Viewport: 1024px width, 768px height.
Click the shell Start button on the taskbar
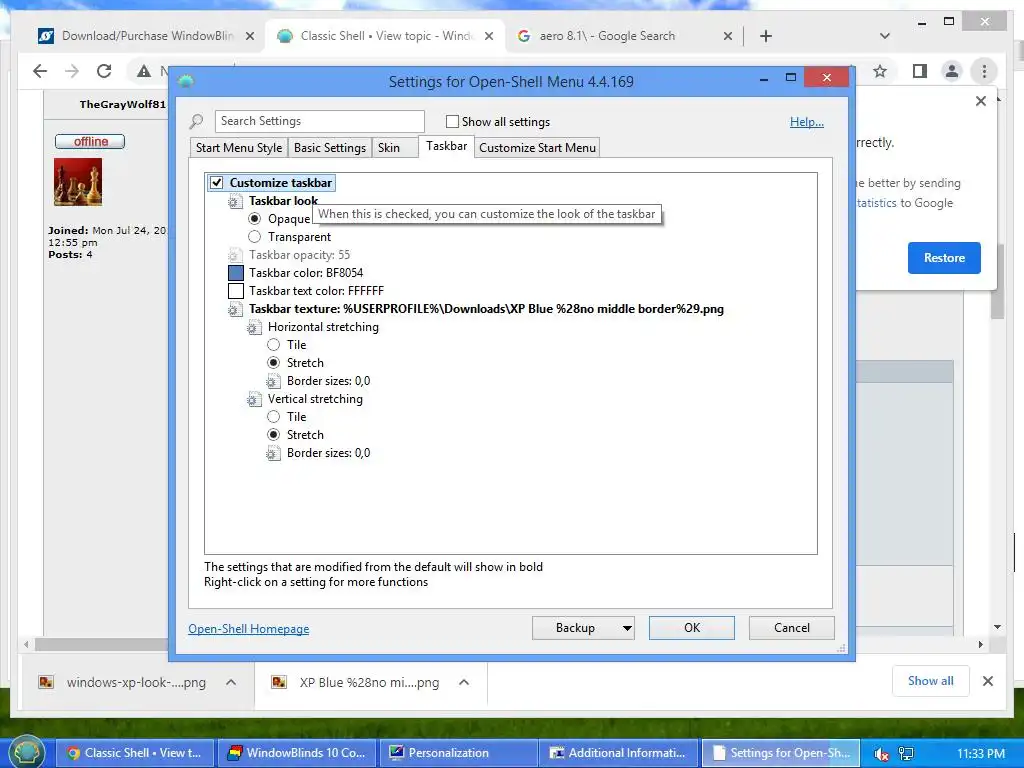click(26, 752)
